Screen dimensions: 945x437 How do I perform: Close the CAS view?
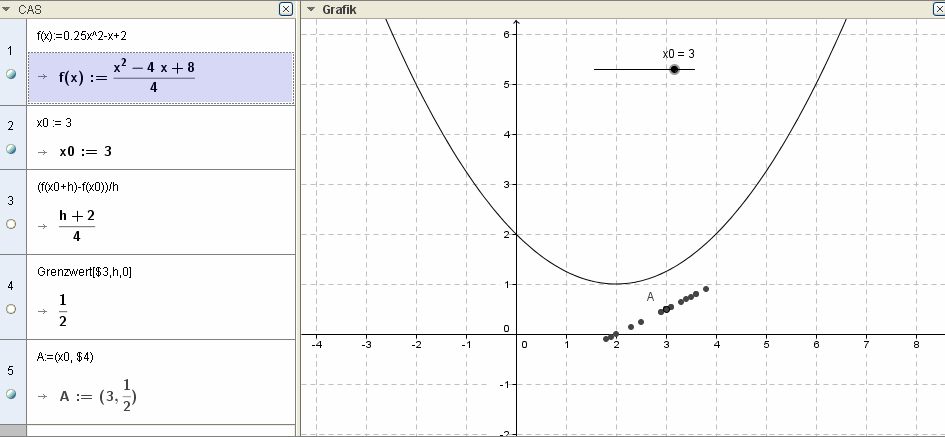tap(286, 9)
